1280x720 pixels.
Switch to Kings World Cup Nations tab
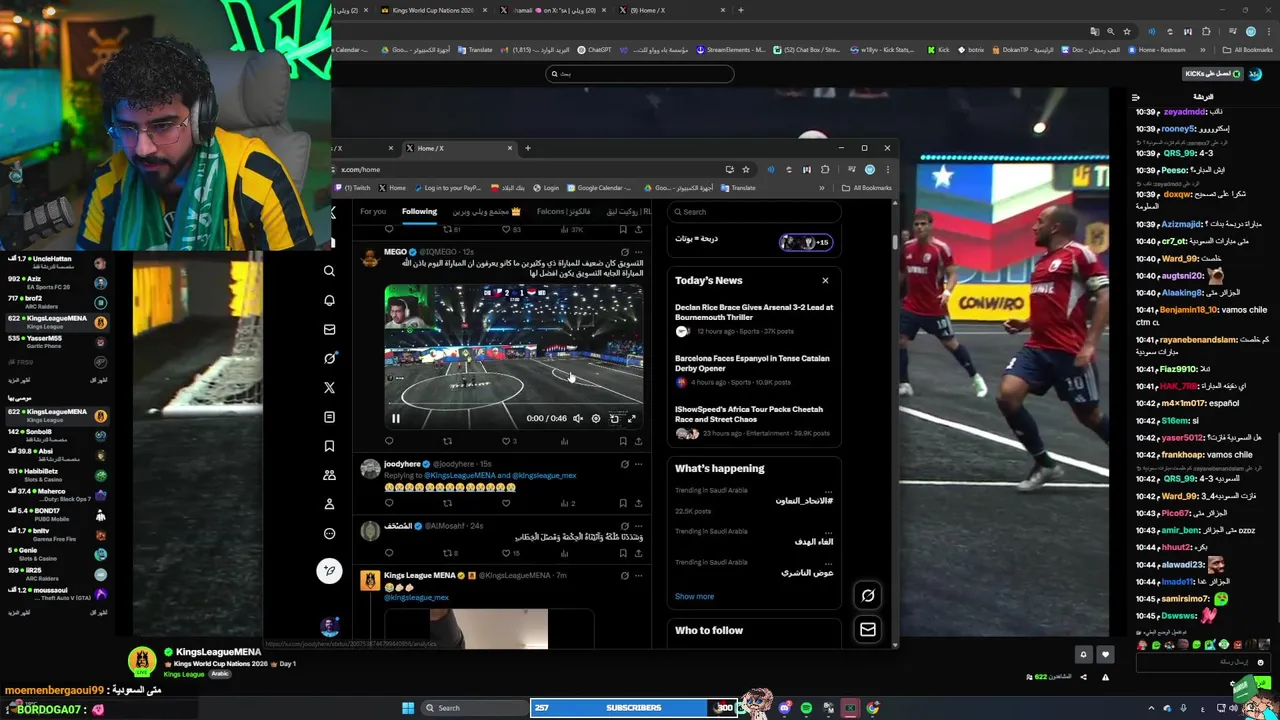click(433, 10)
